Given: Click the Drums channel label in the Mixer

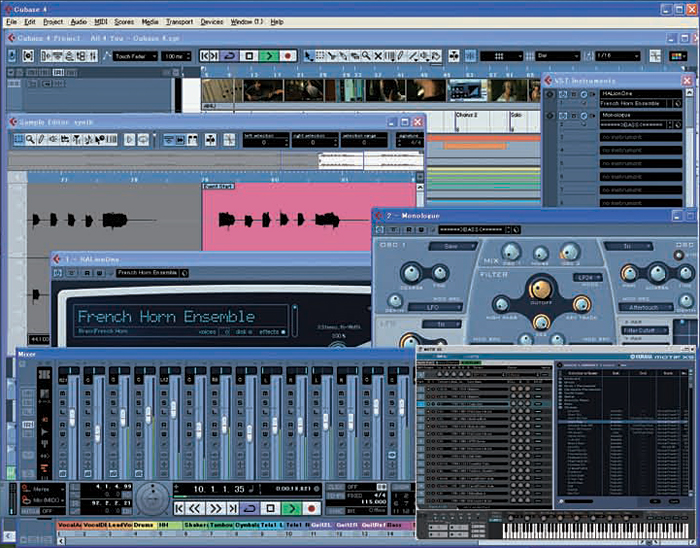Looking at the screenshot, I should point(143,525).
